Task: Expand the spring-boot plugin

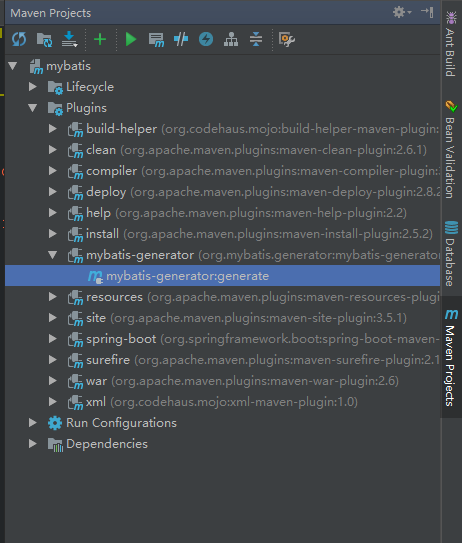Action: [x=53, y=339]
